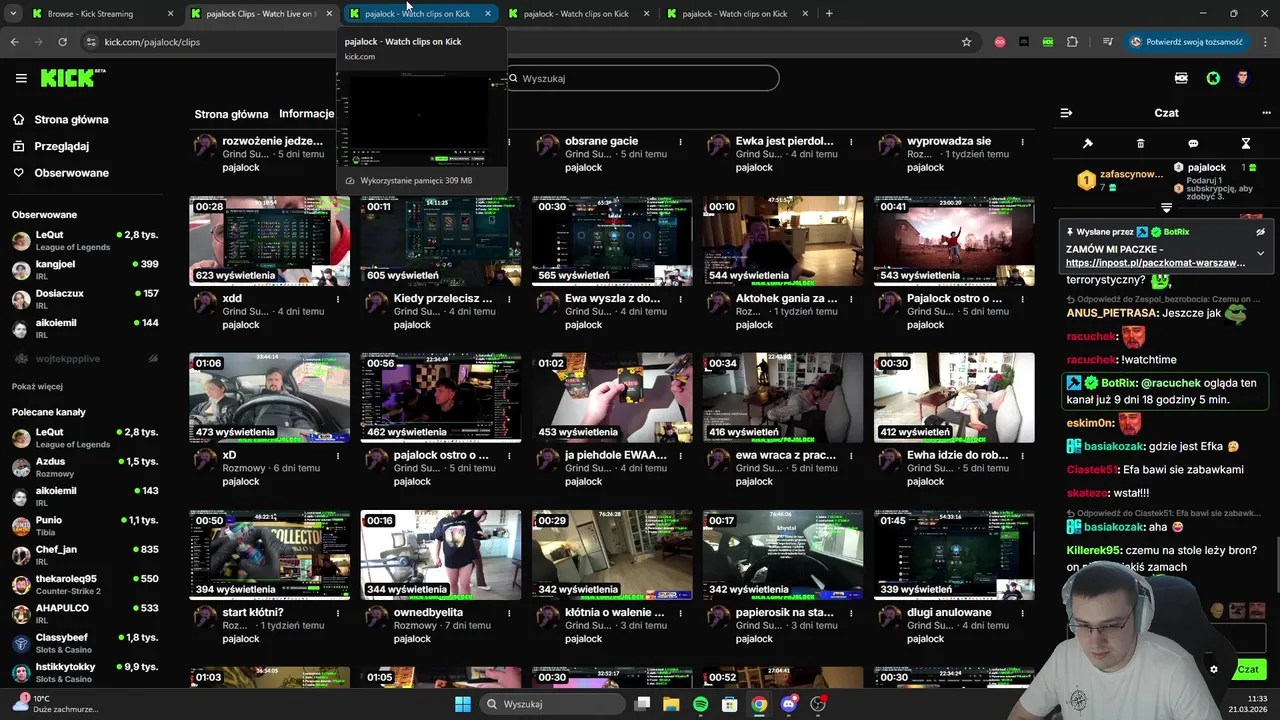Viewport: 1280px width, 720px height.
Task: Open chat three-dot options menu
Action: click(1266, 113)
